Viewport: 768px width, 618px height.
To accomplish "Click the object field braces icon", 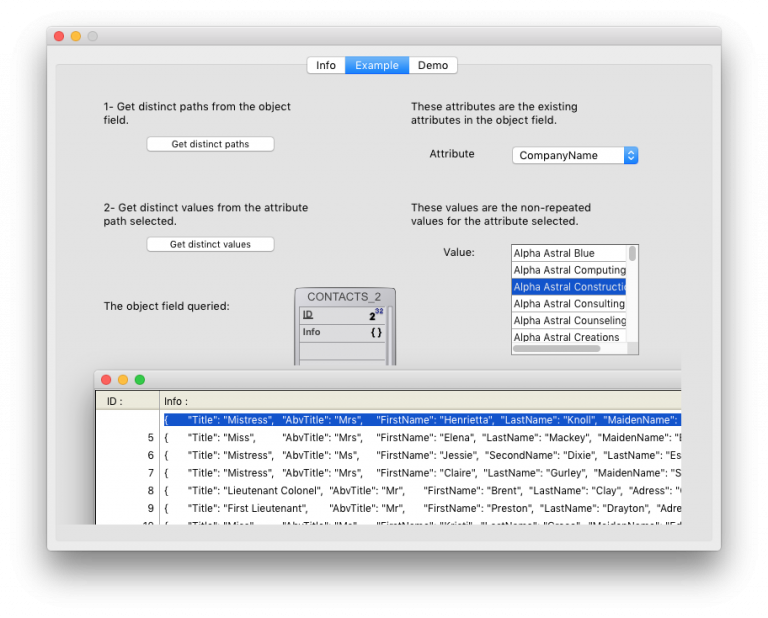I will pos(376,333).
